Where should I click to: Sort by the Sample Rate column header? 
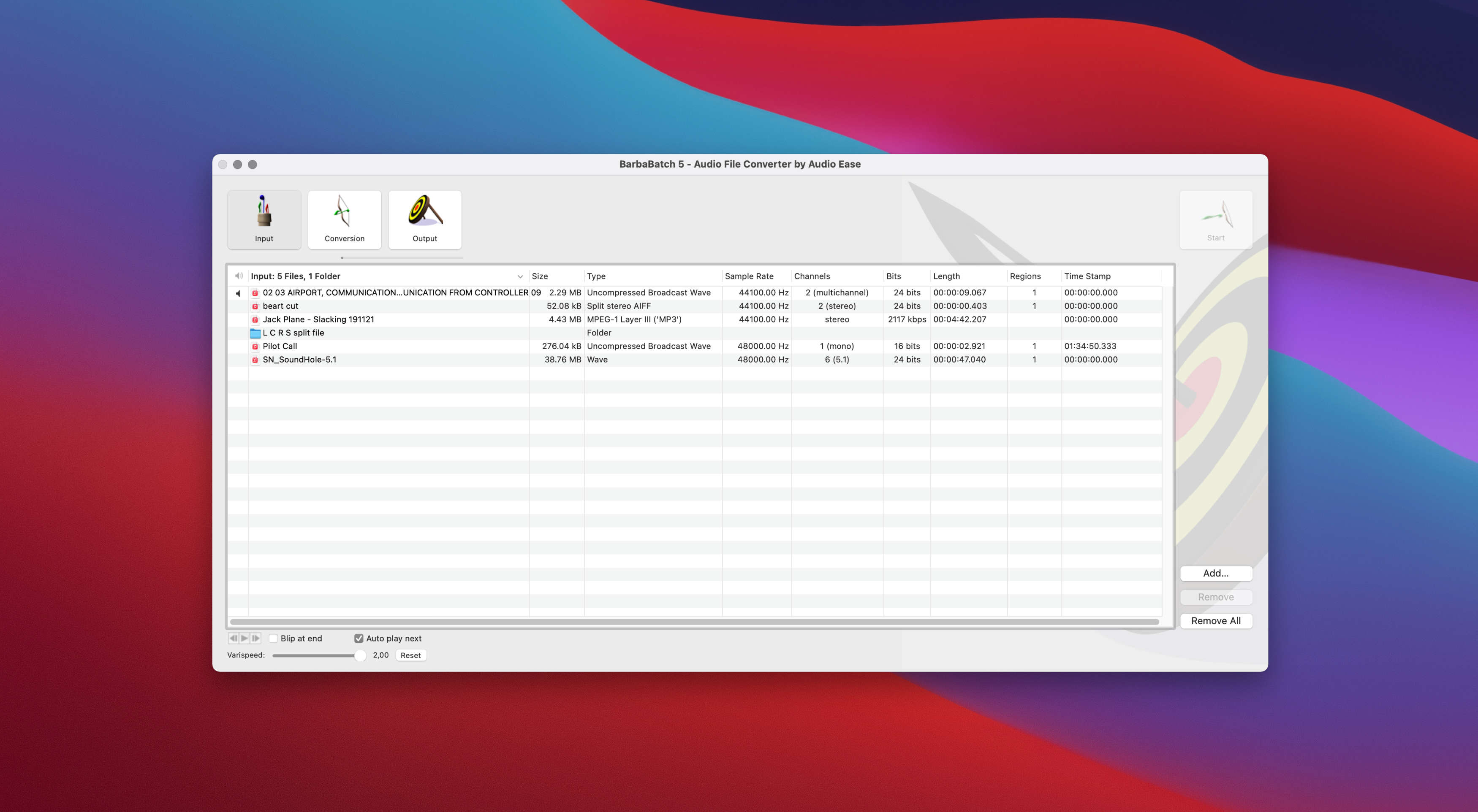point(756,276)
